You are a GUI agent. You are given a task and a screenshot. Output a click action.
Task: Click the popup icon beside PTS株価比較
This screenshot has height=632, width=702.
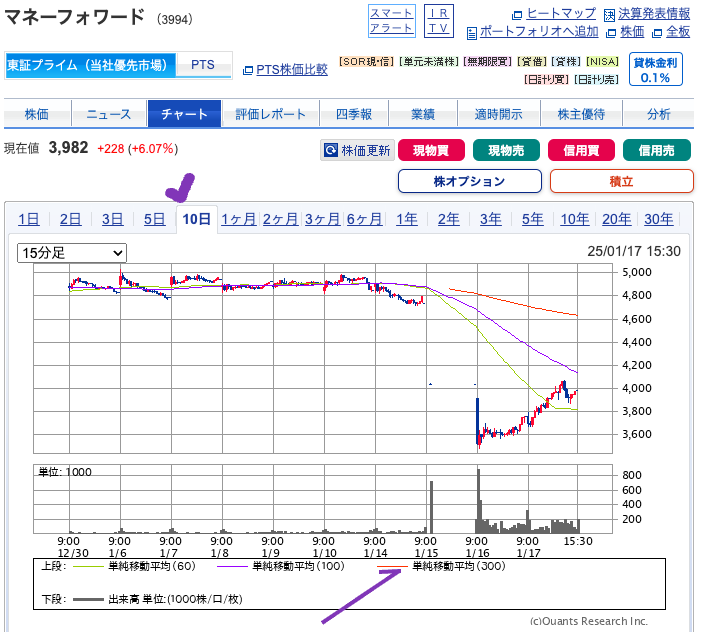[x=248, y=71]
